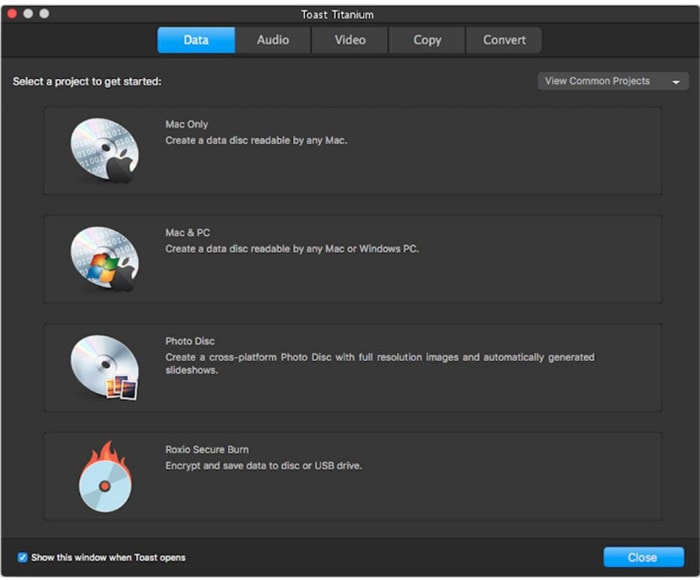Image resolution: width=700 pixels, height=580 pixels.
Task: Click the window zoom button in the title bar
Action: click(44, 14)
